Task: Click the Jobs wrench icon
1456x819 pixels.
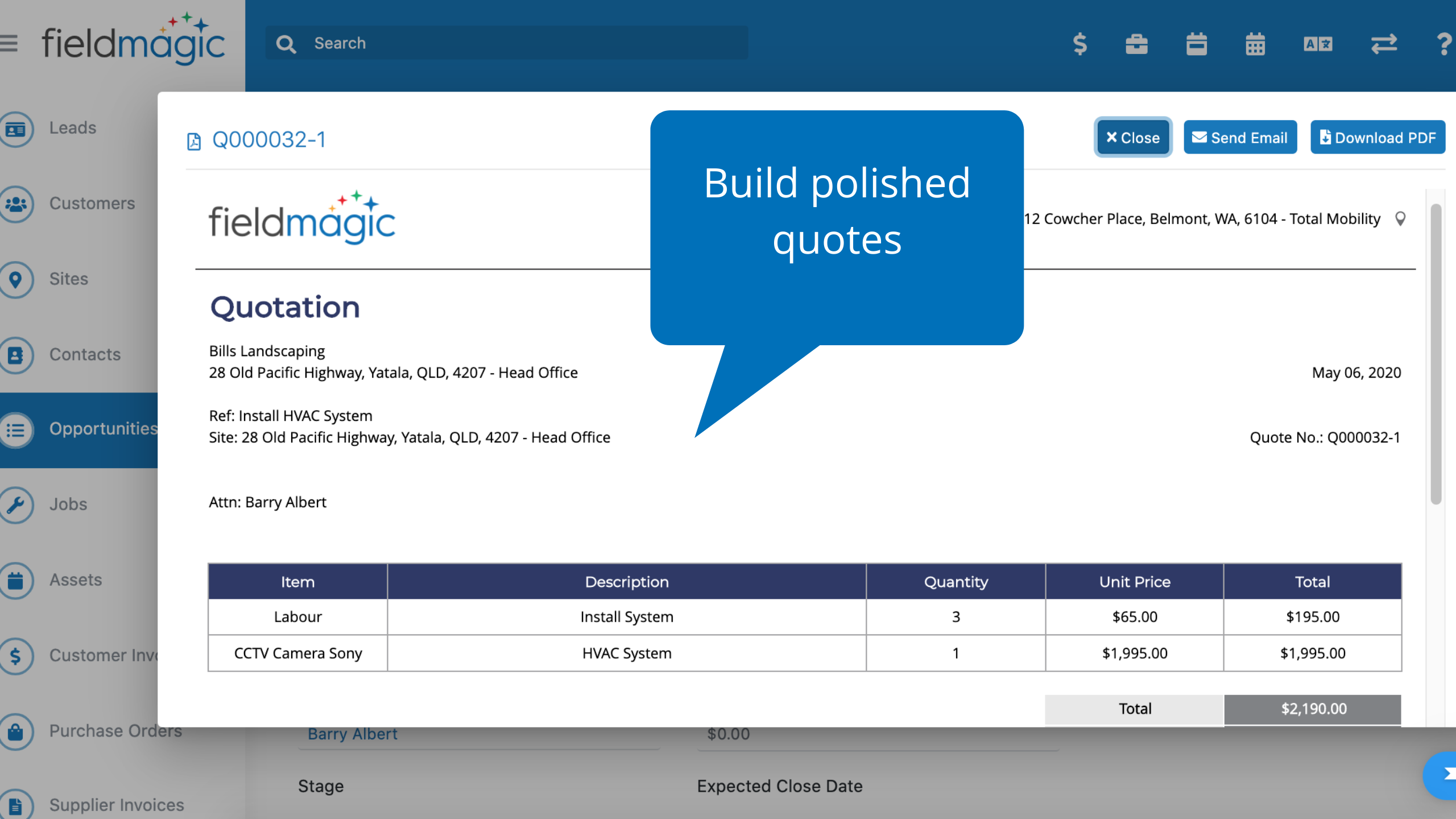Action: click(x=16, y=505)
